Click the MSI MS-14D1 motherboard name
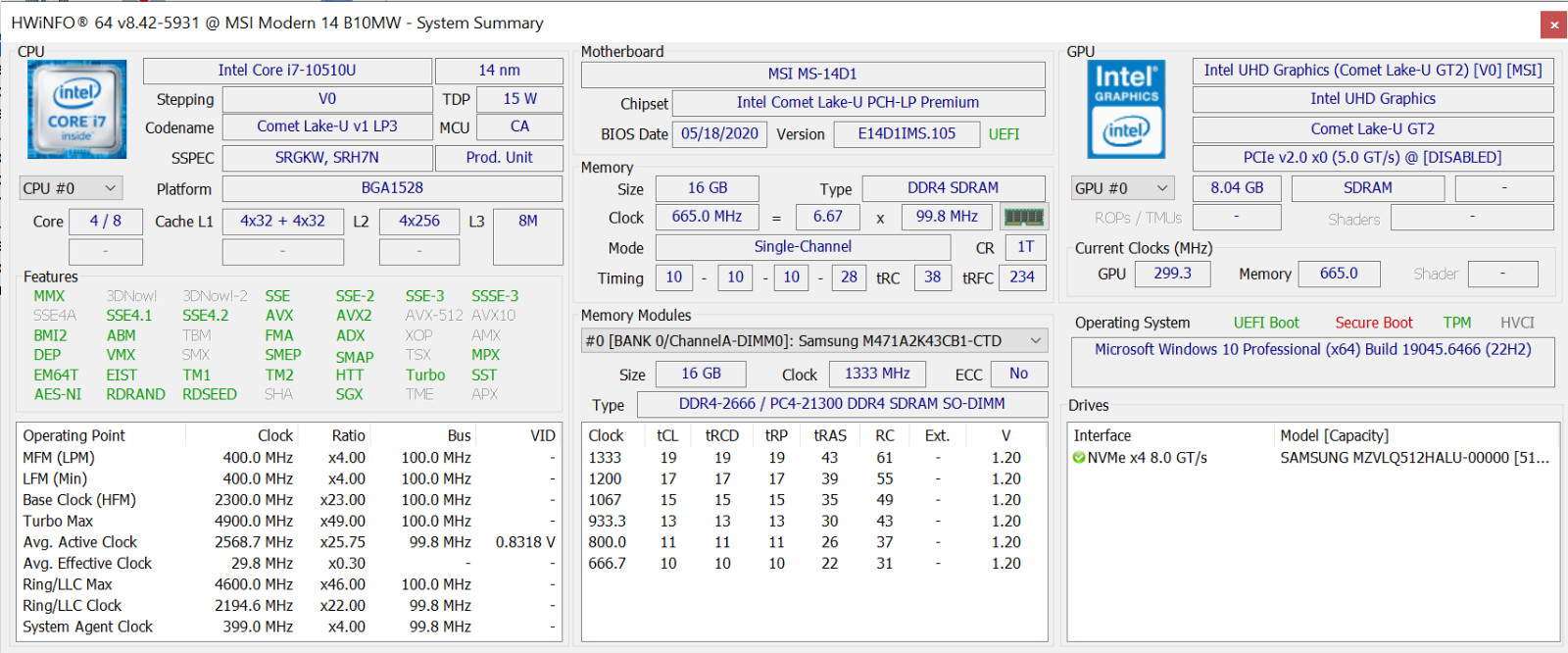Screen dimensions: 1568x653 pyautogui.click(x=812, y=74)
